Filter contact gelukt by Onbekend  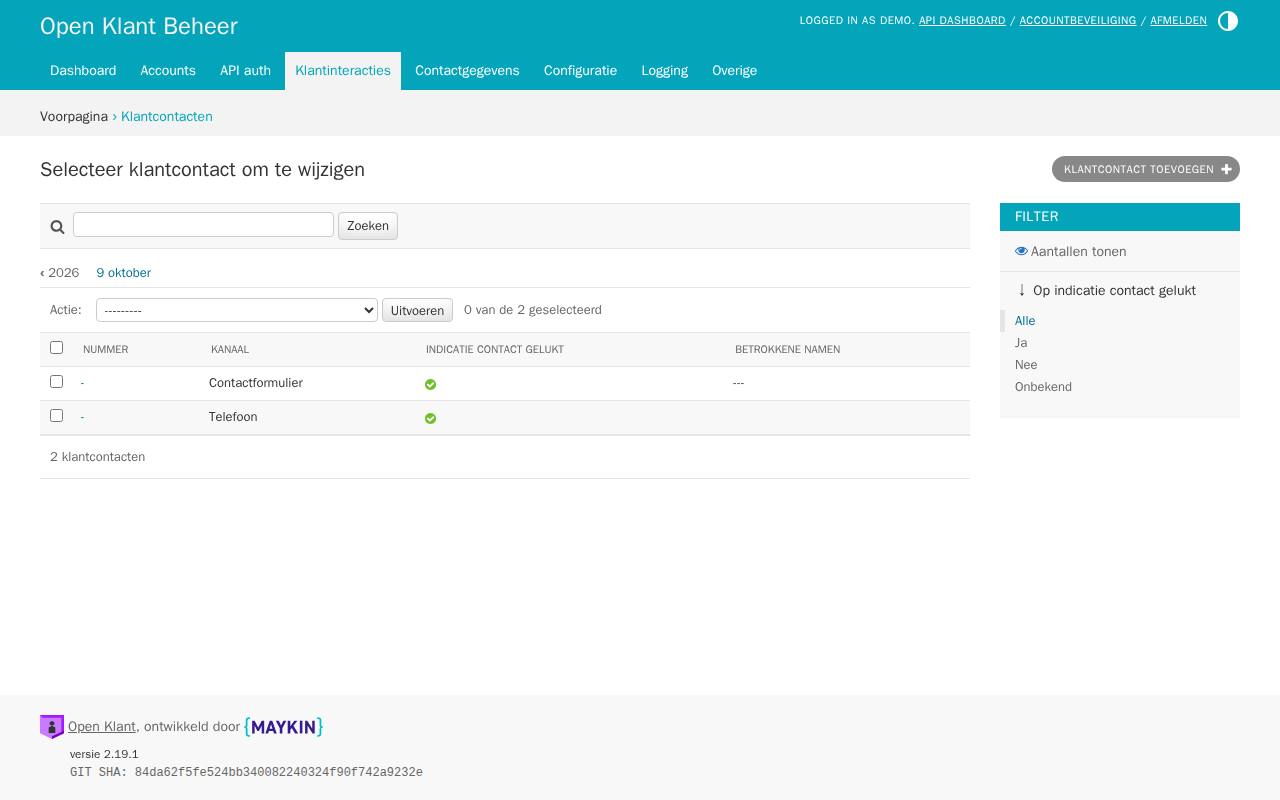[1043, 387]
